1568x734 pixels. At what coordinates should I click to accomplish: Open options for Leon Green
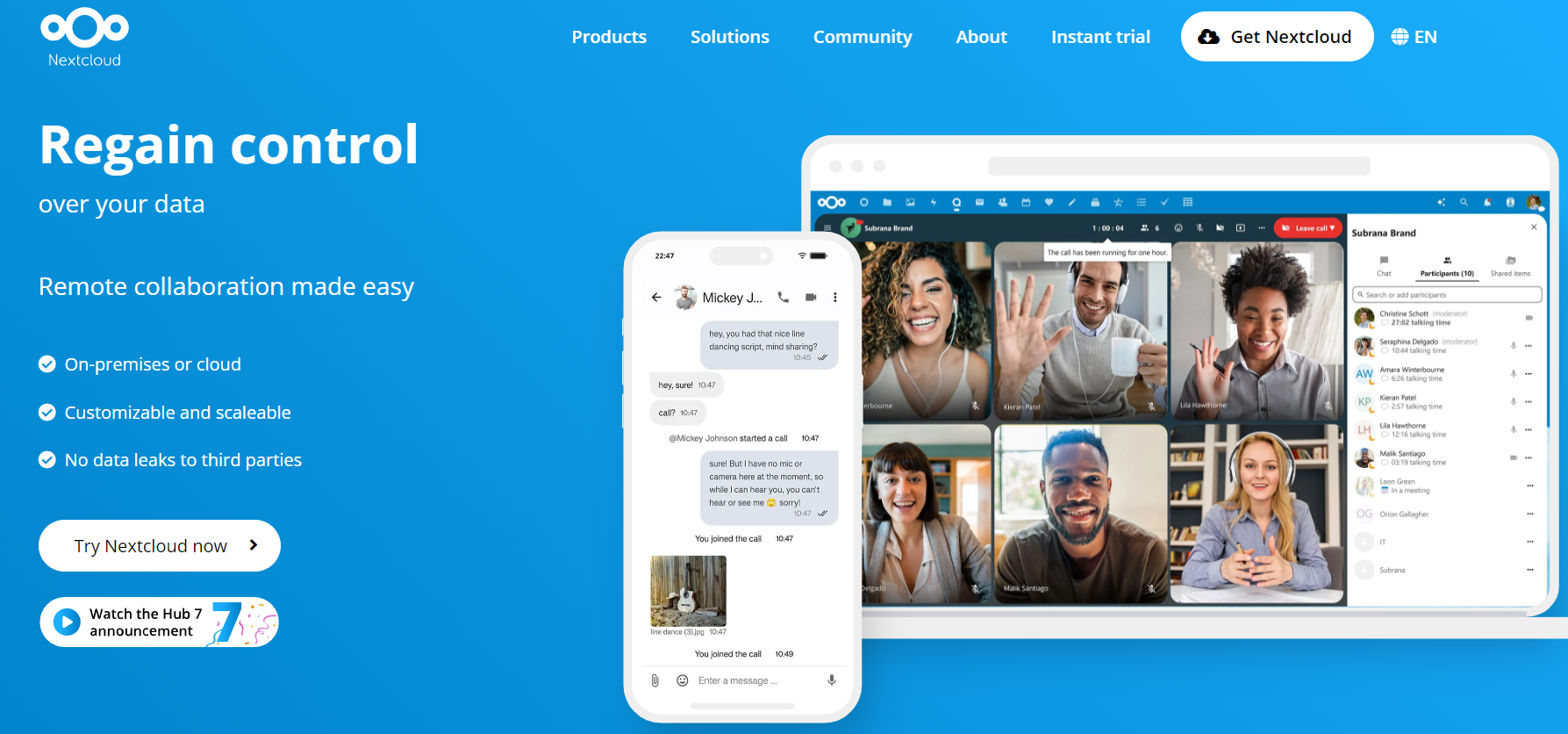point(1530,486)
